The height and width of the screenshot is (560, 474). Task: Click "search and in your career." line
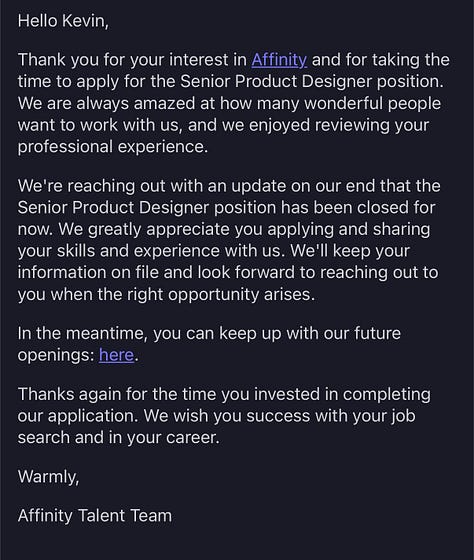coord(119,438)
